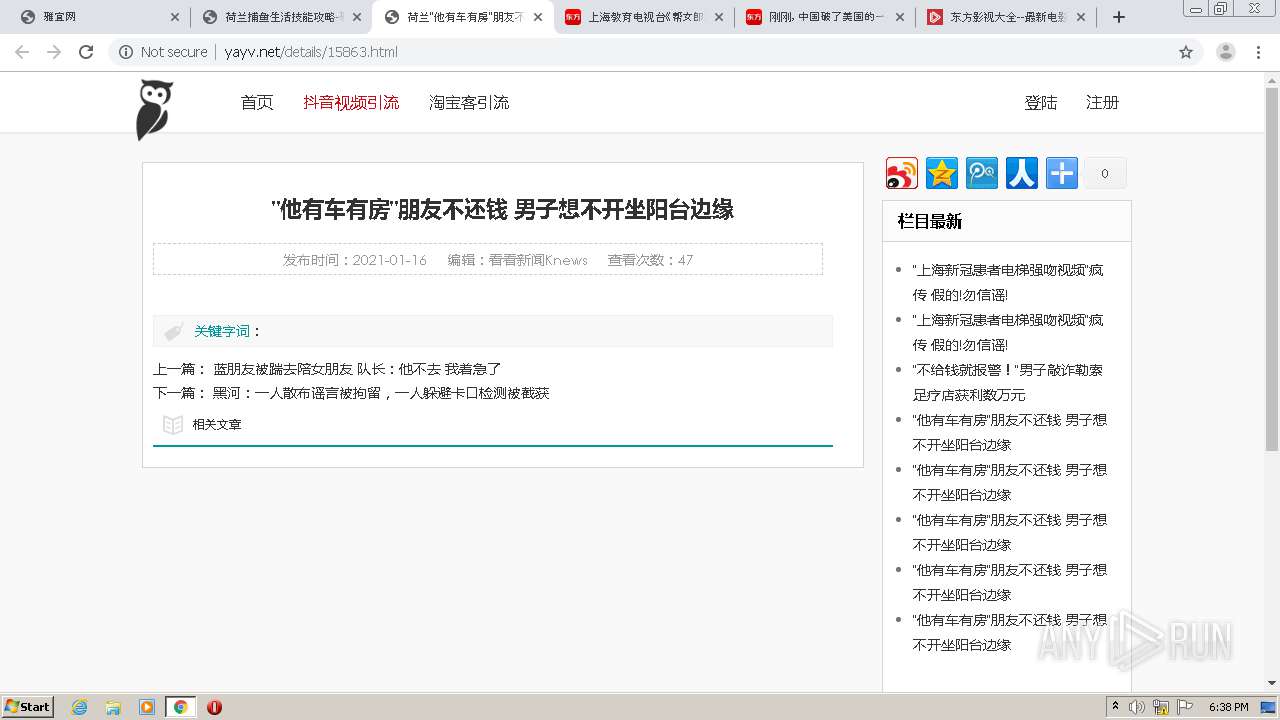Show hidden tray icons arrow

pos(1115,707)
